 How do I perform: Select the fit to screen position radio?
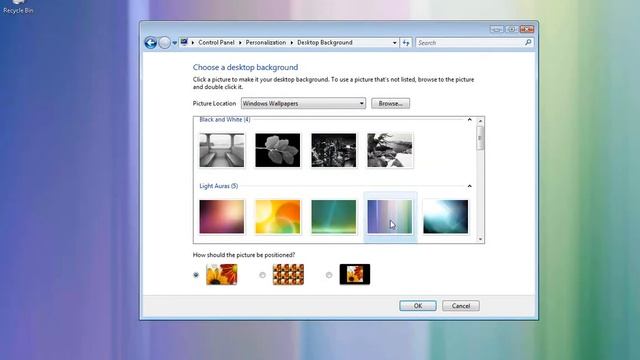point(196,275)
